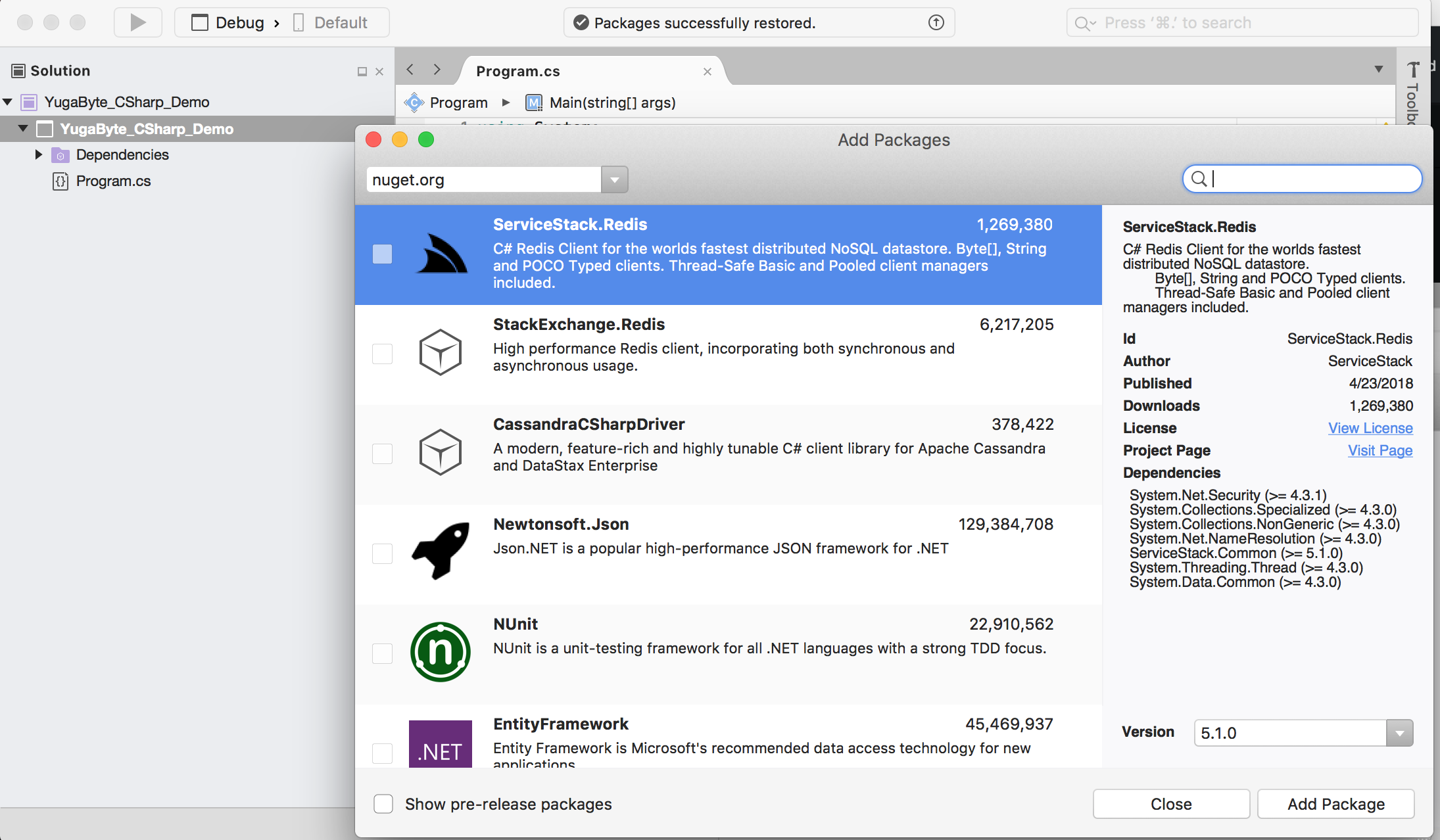Switch to the Program.cs editor tab
Screen dimensions: 1440x840
[x=518, y=71]
